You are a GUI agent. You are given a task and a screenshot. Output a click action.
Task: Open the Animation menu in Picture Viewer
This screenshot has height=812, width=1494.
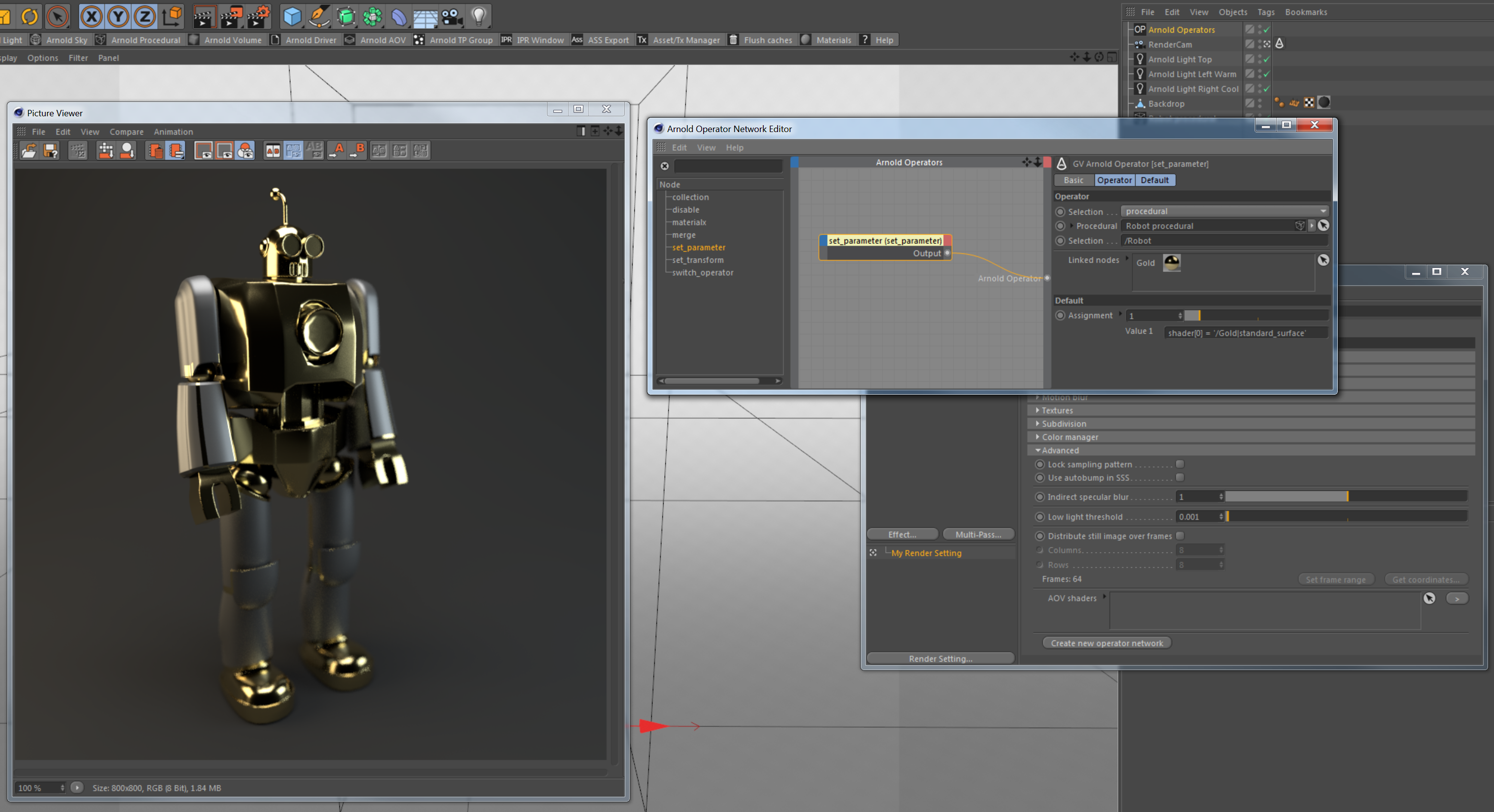173,132
